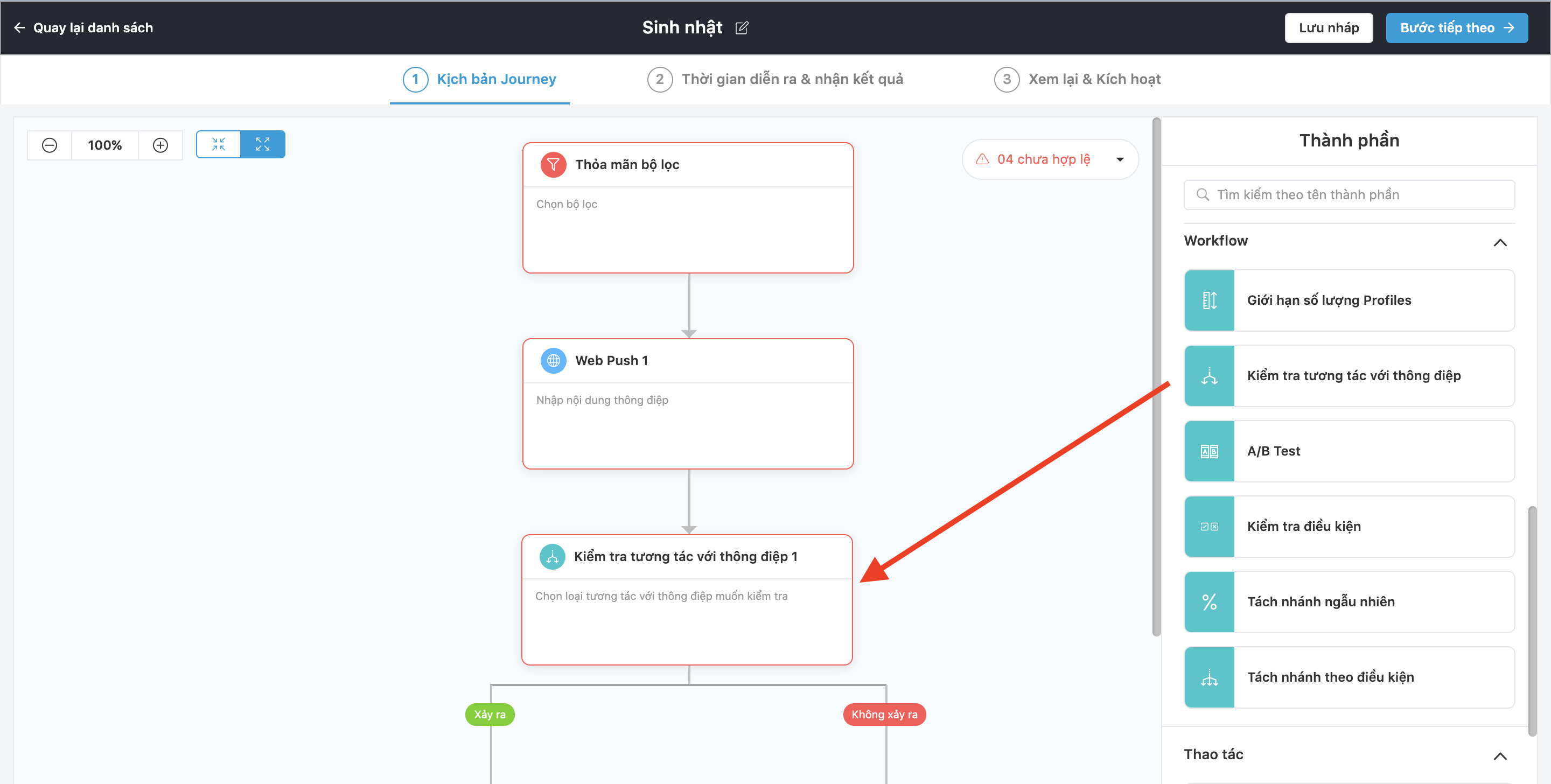Select the A/B Test component icon
Image resolution: width=1551 pixels, height=784 pixels.
(x=1209, y=451)
